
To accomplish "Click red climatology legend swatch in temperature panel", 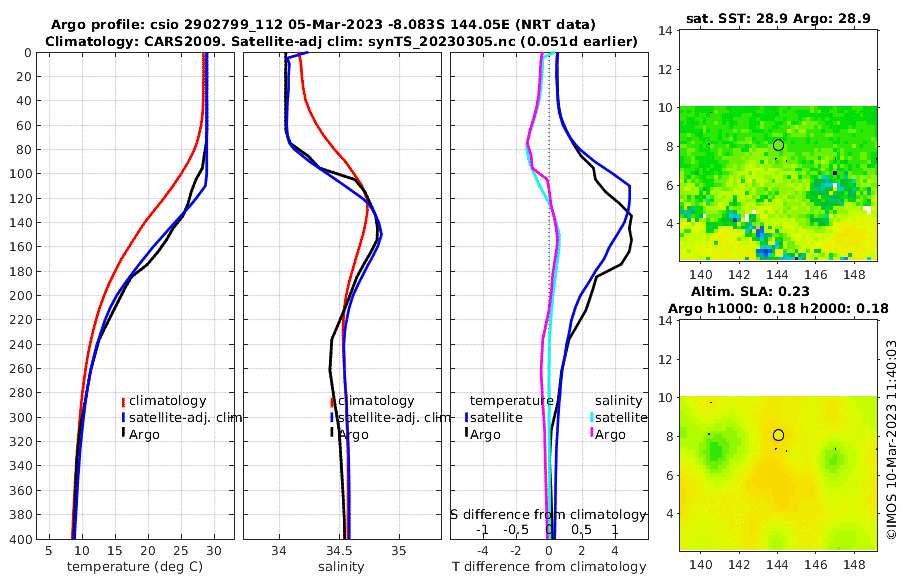I will click(123, 402).
